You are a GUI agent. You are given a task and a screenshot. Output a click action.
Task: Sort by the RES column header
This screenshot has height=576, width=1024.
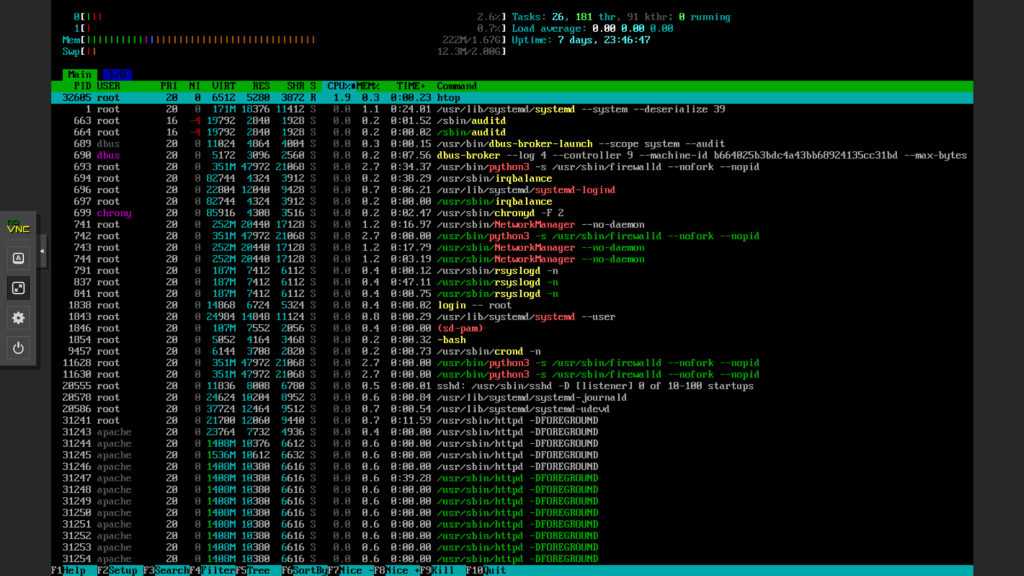click(261, 86)
